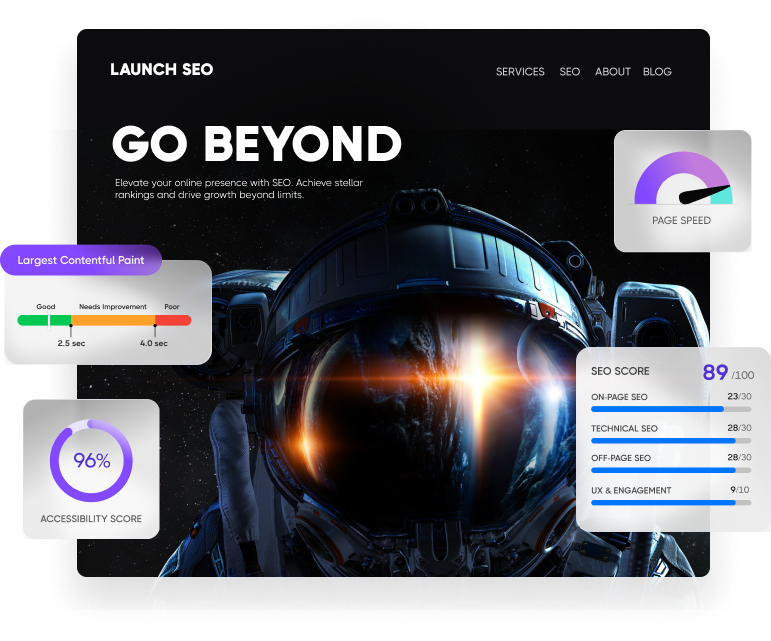The height and width of the screenshot is (641, 771).
Task: Click the red Poor segment of LCP bar
Action: [173, 320]
